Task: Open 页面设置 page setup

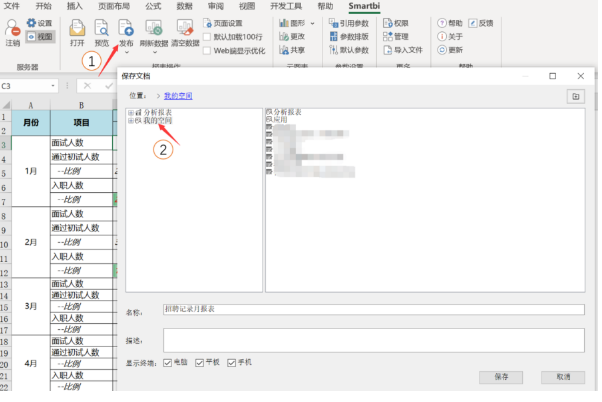Action: [223, 23]
